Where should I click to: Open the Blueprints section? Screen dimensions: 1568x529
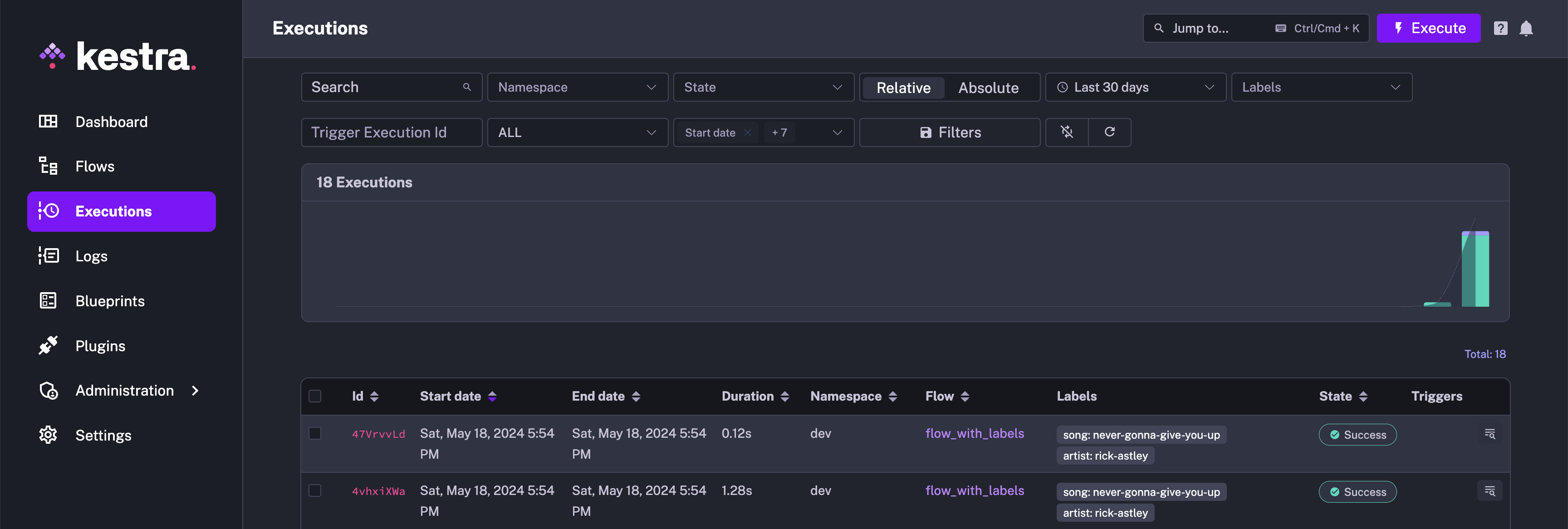pyautogui.click(x=110, y=300)
